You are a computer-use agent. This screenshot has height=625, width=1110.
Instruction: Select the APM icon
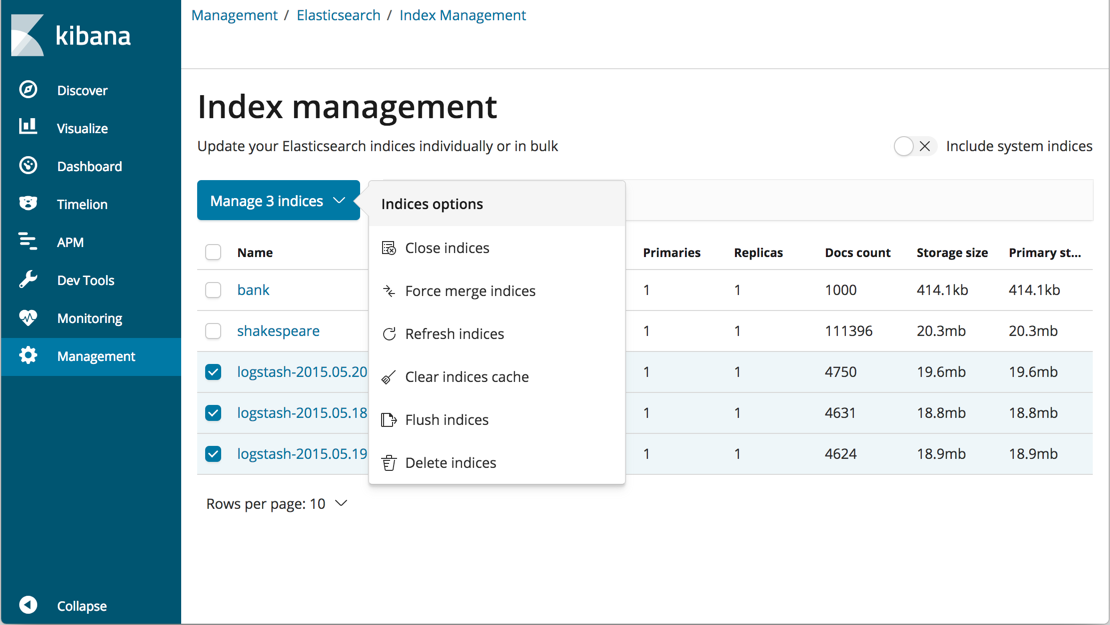(x=28, y=241)
